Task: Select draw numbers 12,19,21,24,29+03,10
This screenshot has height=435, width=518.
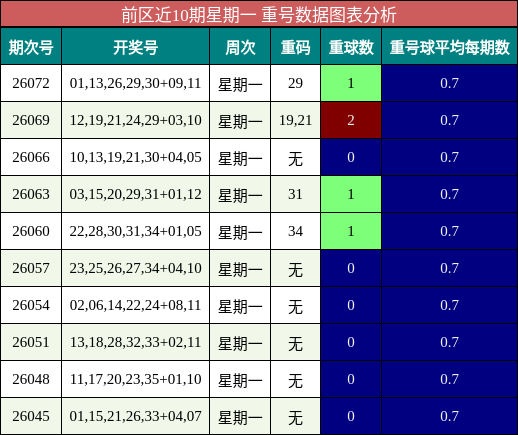Action: point(136,120)
